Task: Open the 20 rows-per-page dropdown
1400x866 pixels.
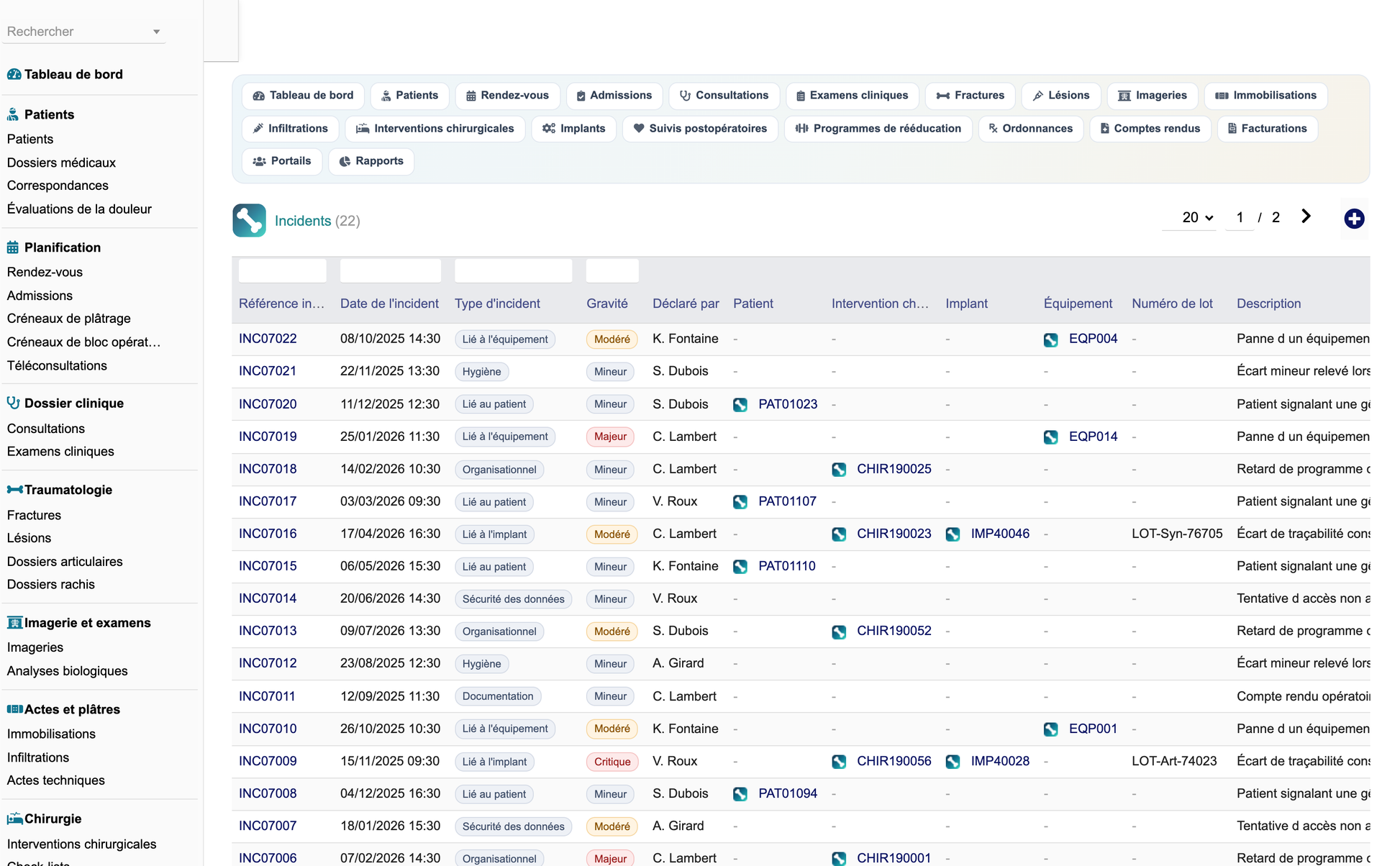Action: point(1196,217)
